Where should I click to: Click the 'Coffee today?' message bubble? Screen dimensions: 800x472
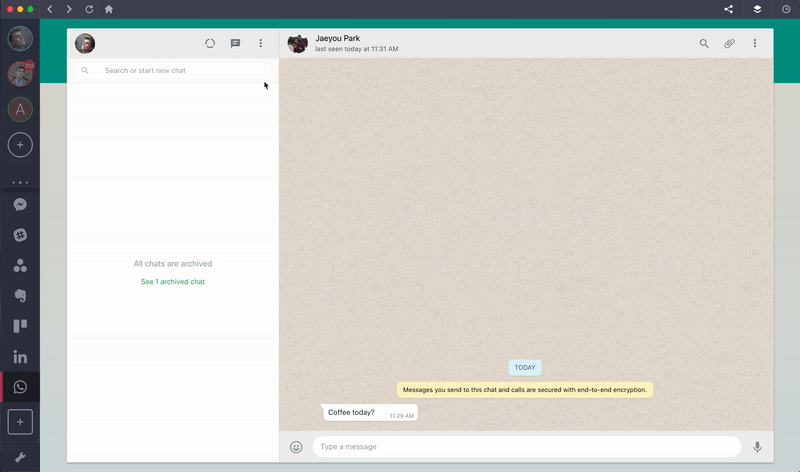(370, 413)
